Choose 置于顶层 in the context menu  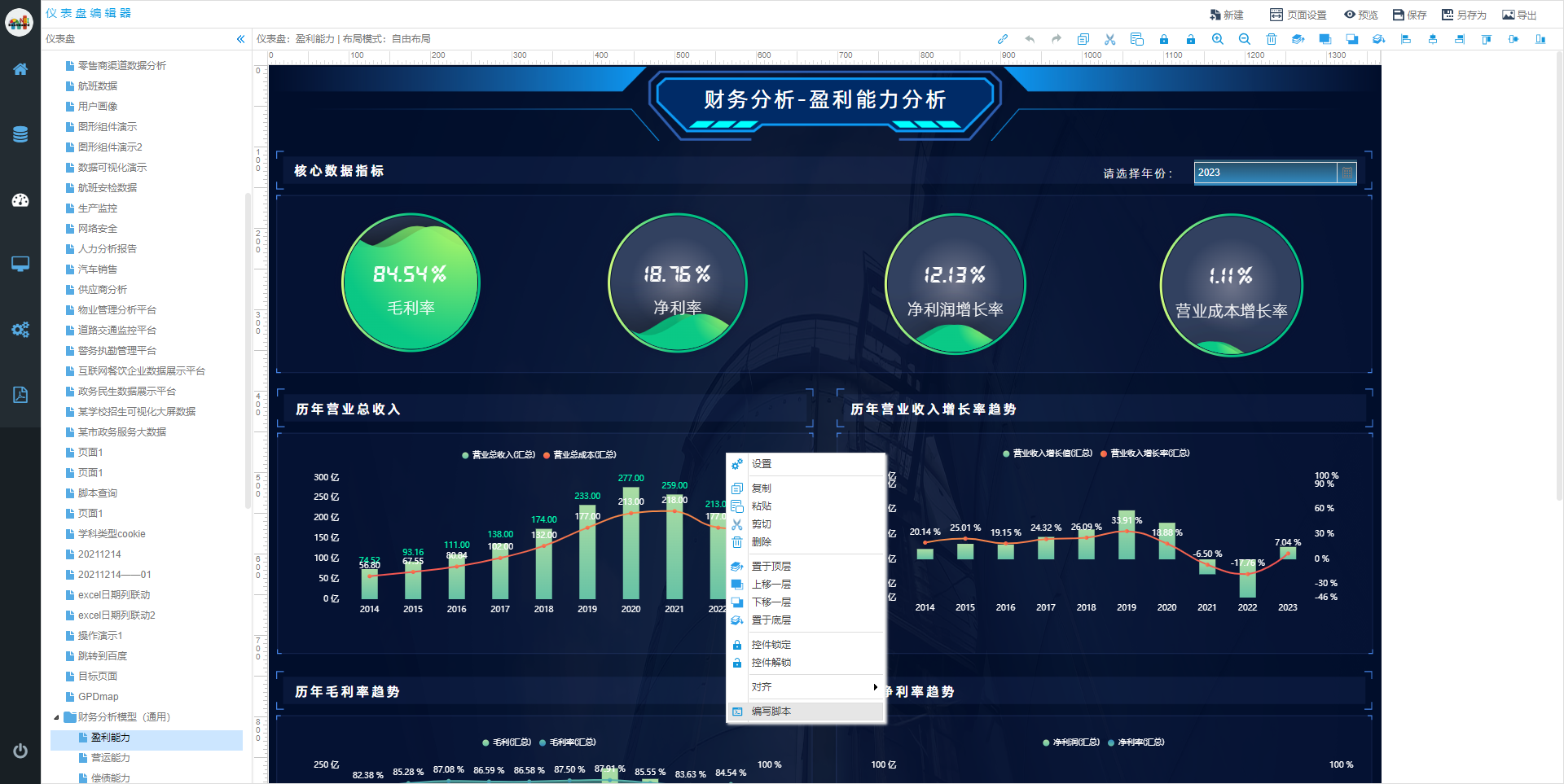(805, 567)
